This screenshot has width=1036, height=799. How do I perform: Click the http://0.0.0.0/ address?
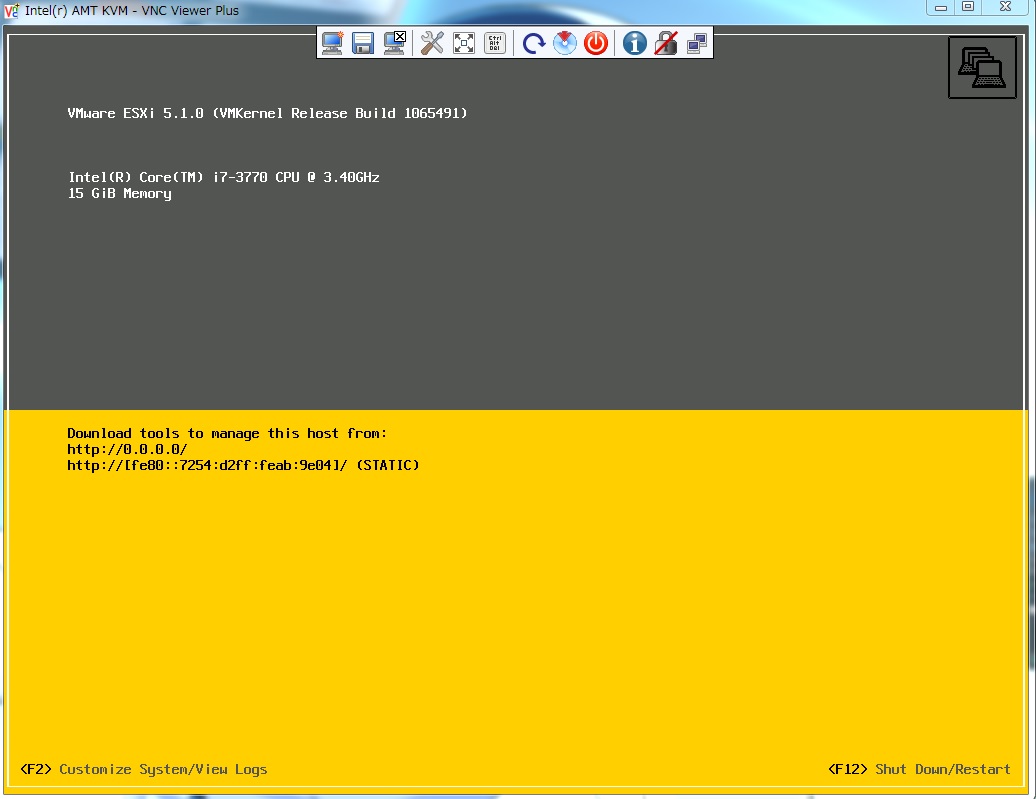click(127, 449)
